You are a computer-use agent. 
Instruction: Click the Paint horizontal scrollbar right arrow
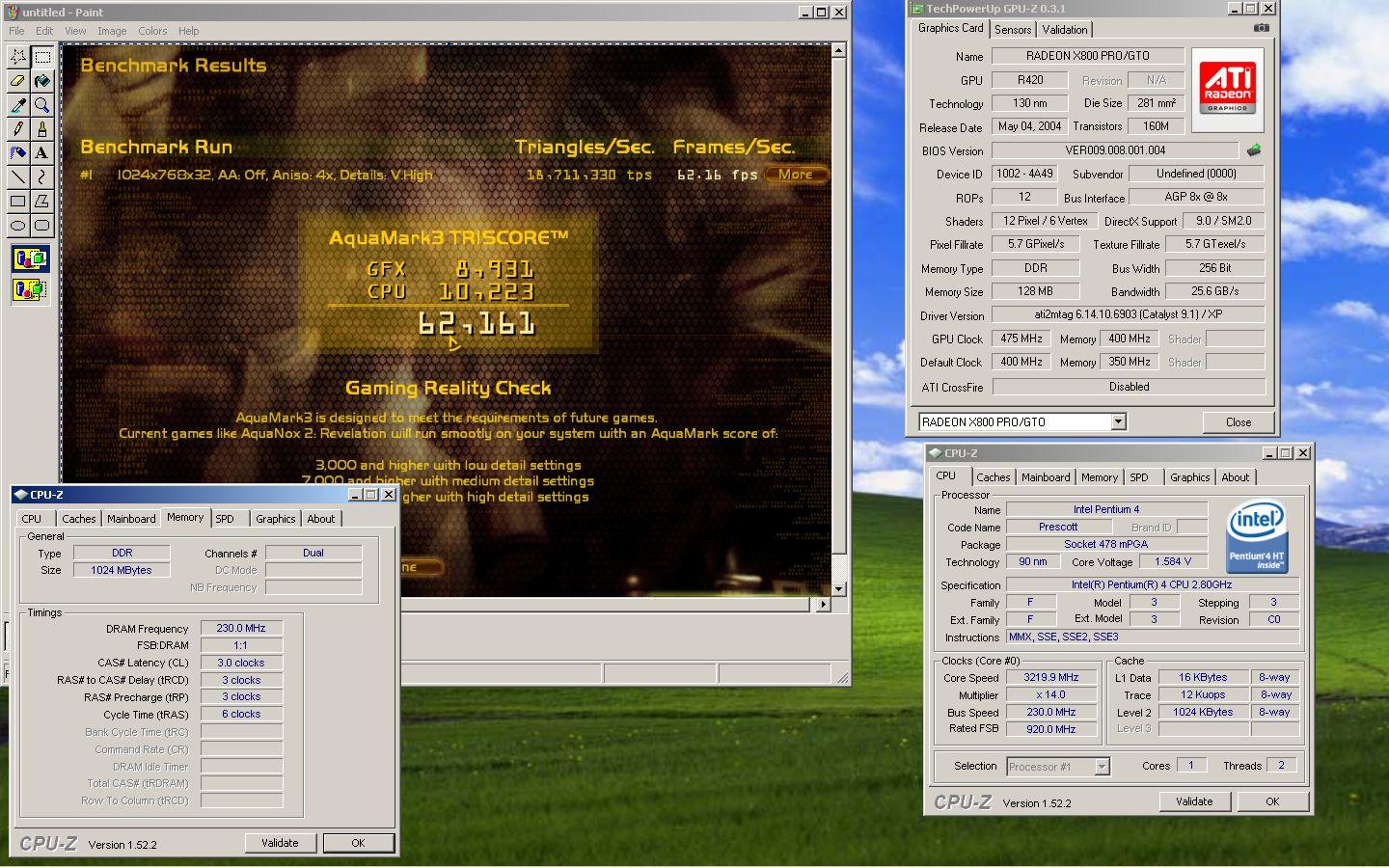pos(823,605)
